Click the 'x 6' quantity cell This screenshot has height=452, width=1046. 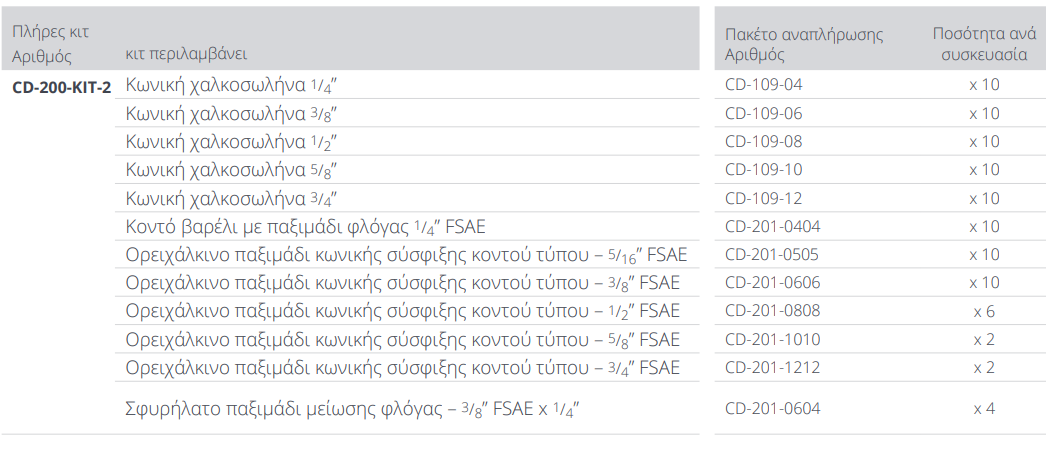(984, 311)
